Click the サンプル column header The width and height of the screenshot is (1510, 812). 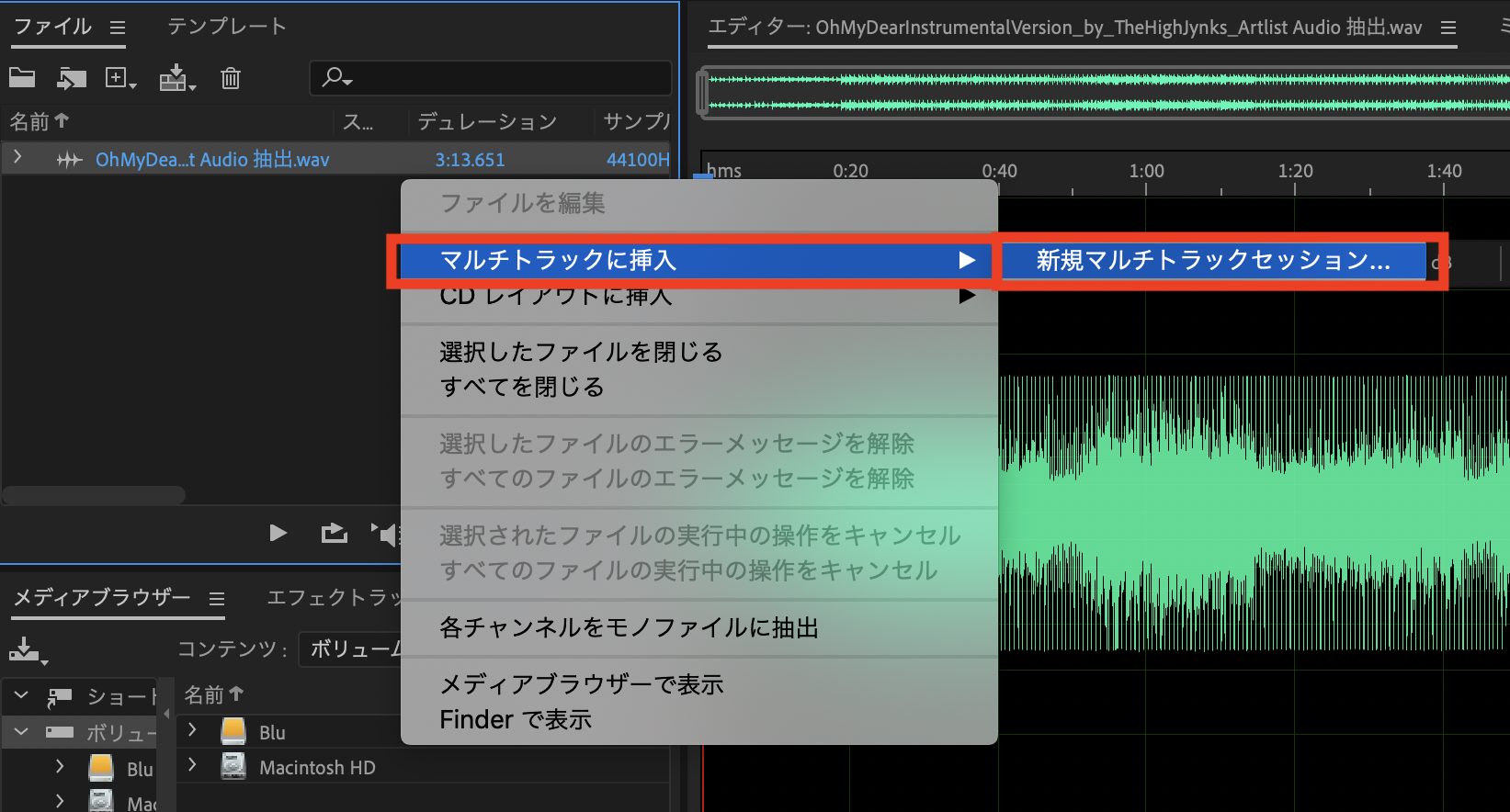coord(636,121)
